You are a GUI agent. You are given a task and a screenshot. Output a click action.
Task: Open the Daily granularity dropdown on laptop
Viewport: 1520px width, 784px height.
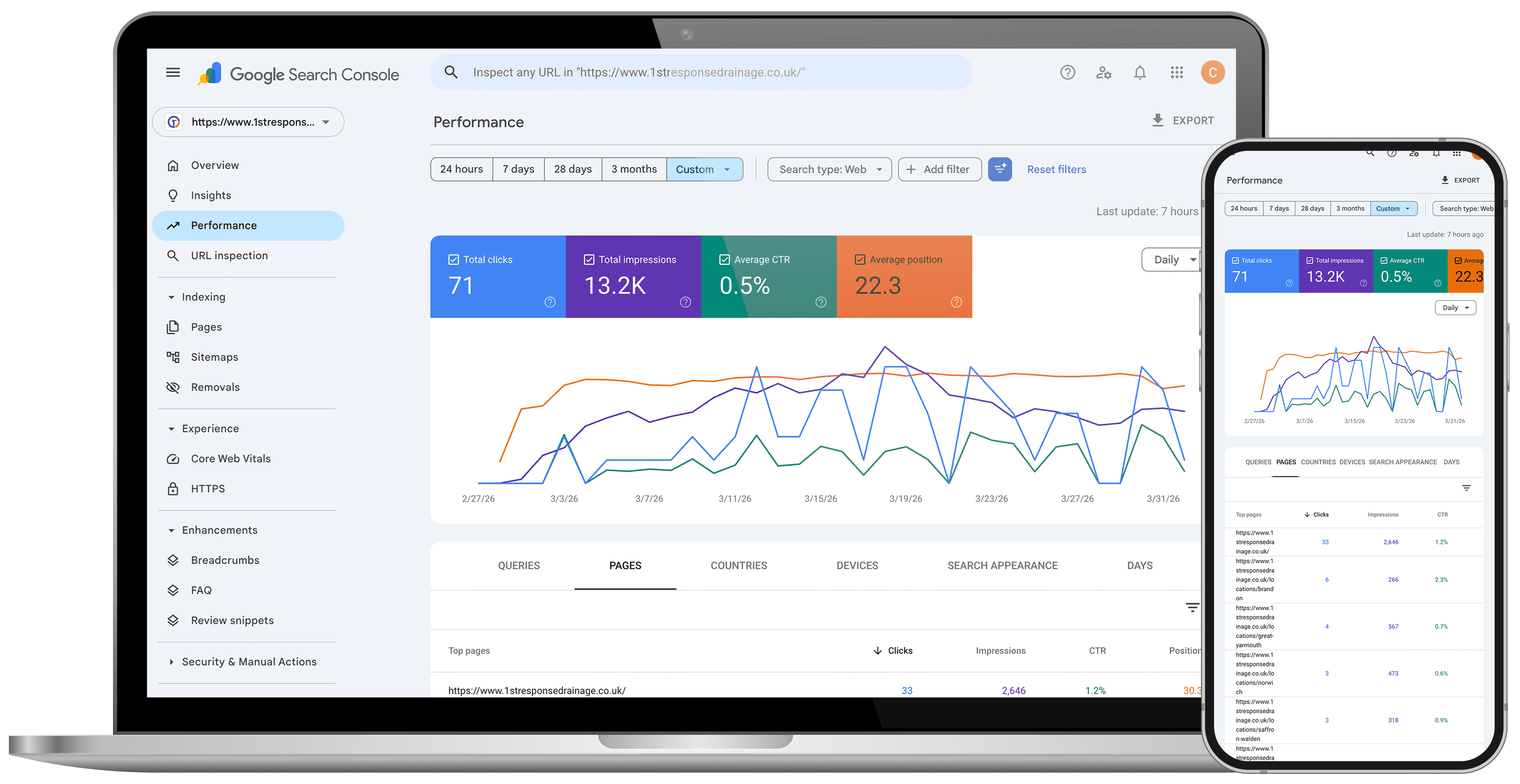tap(1172, 259)
